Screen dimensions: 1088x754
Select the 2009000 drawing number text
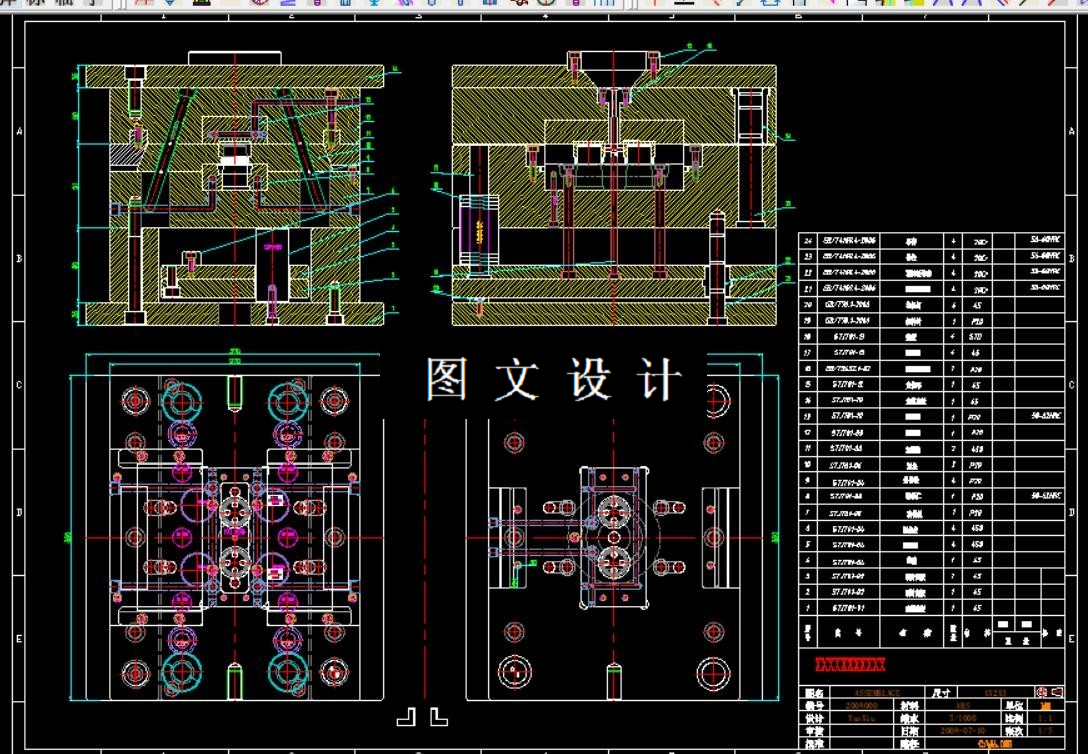861,705
